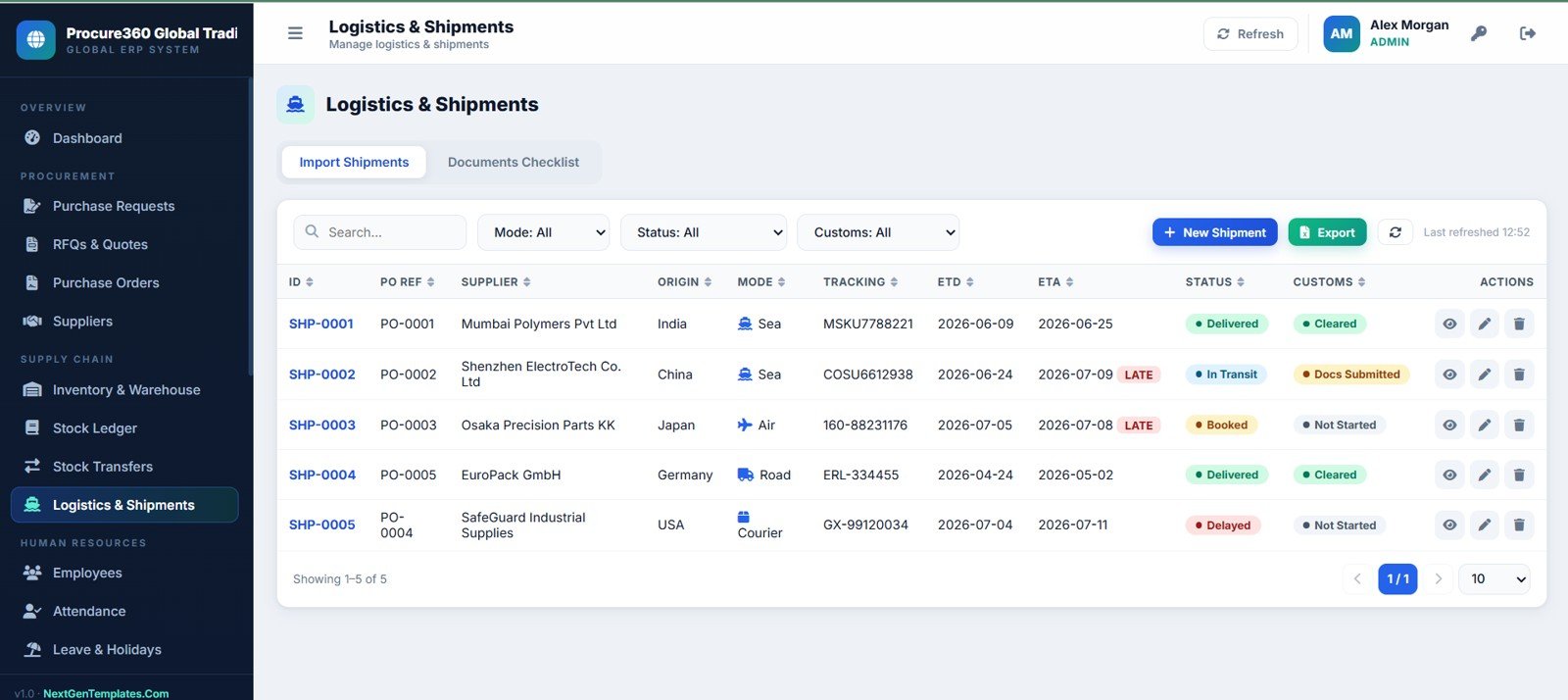Click the Docs Submitted customs badge
Image resolution: width=1568 pixels, height=700 pixels.
pos(1351,375)
